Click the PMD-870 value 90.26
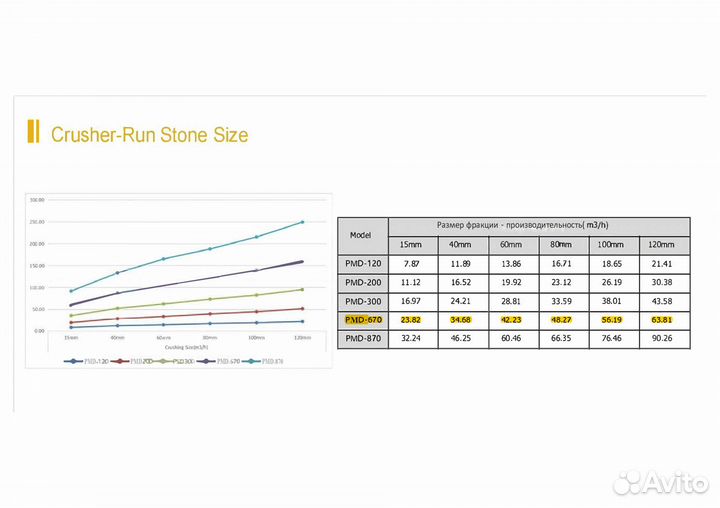Viewport: 720px width, 508px height. [662, 339]
